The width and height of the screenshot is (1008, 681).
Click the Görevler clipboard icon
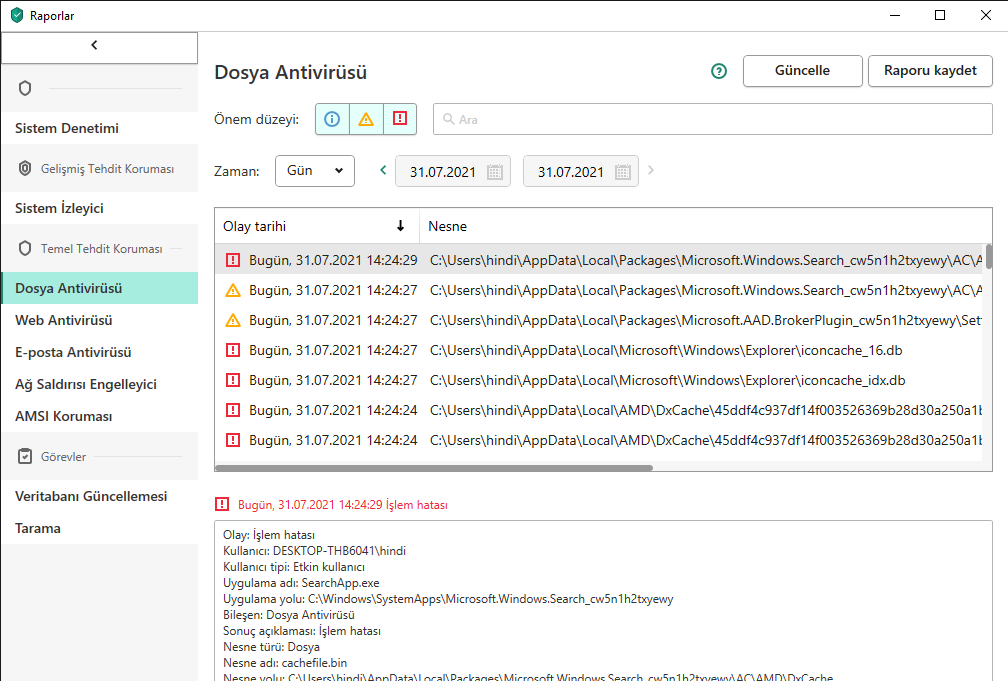(25, 456)
